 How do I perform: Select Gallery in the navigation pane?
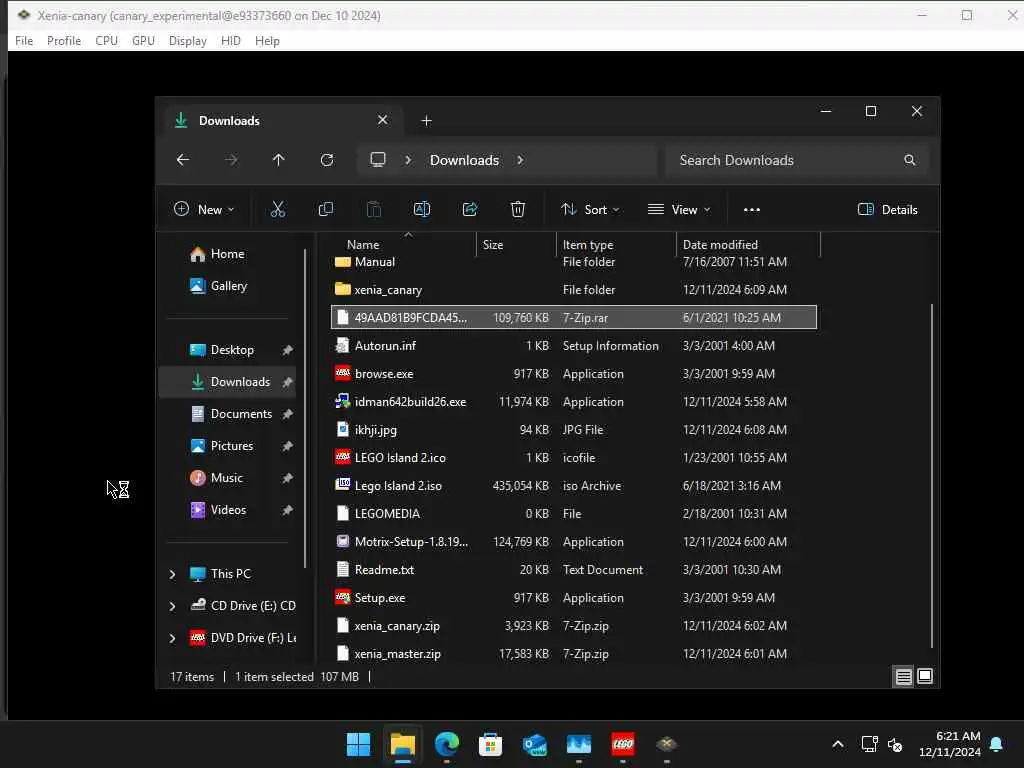pyautogui.click(x=227, y=286)
